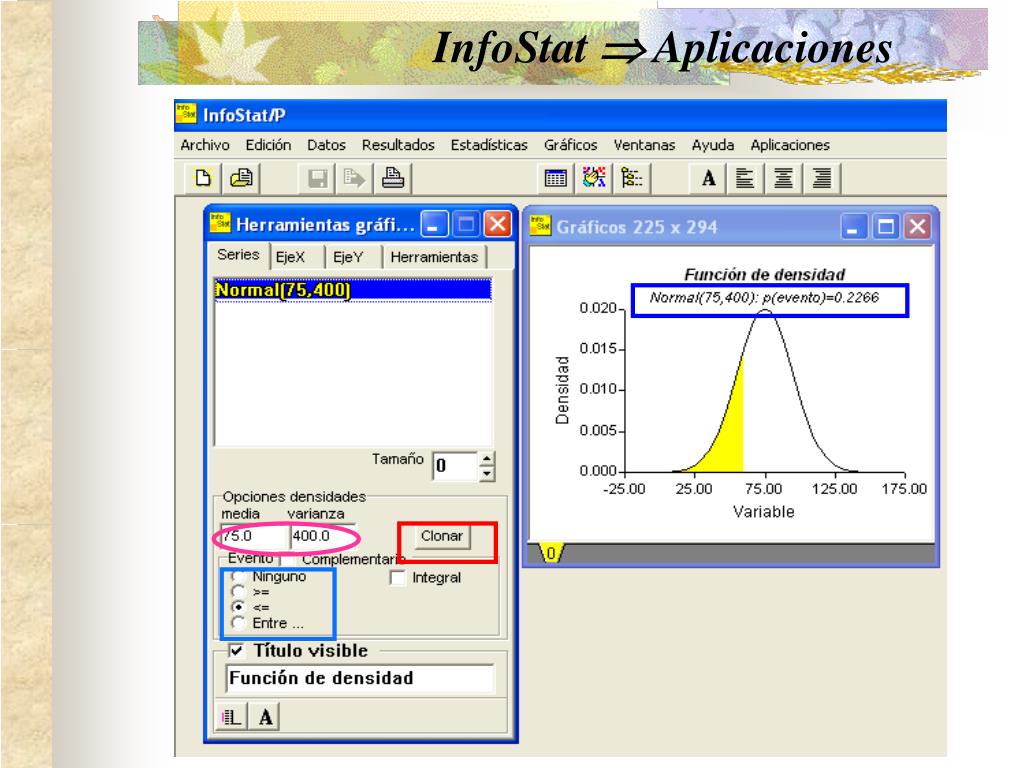Click the media input field
The height and width of the screenshot is (768, 1024).
coord(255,536)
